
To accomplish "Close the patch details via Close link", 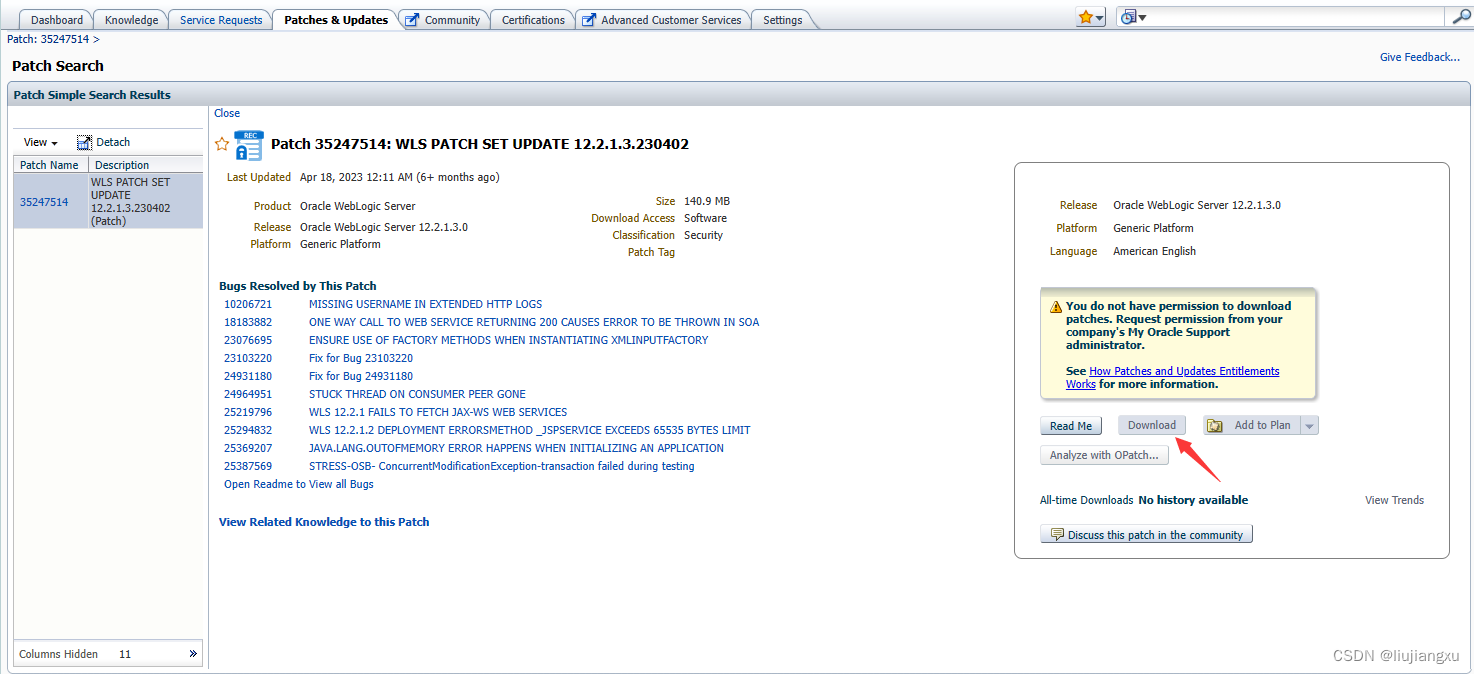I will (227, 113).
